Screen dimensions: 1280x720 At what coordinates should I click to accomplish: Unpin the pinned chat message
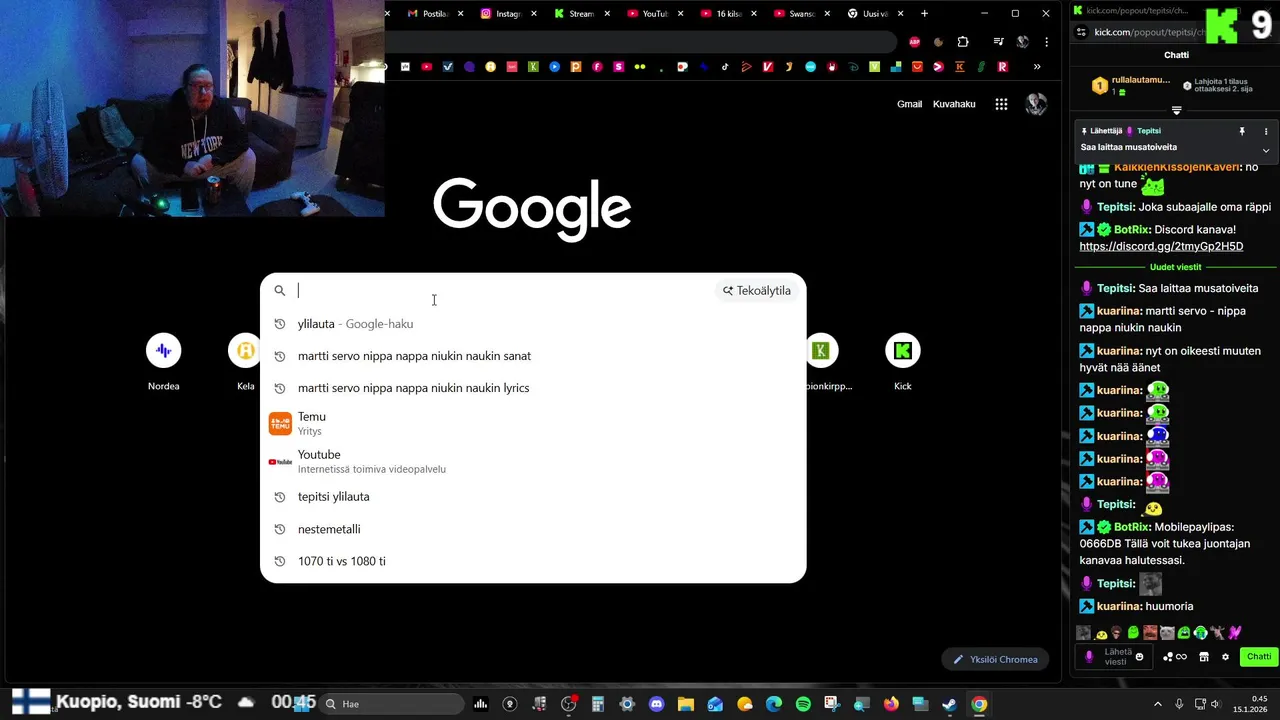pos(1242,131)
